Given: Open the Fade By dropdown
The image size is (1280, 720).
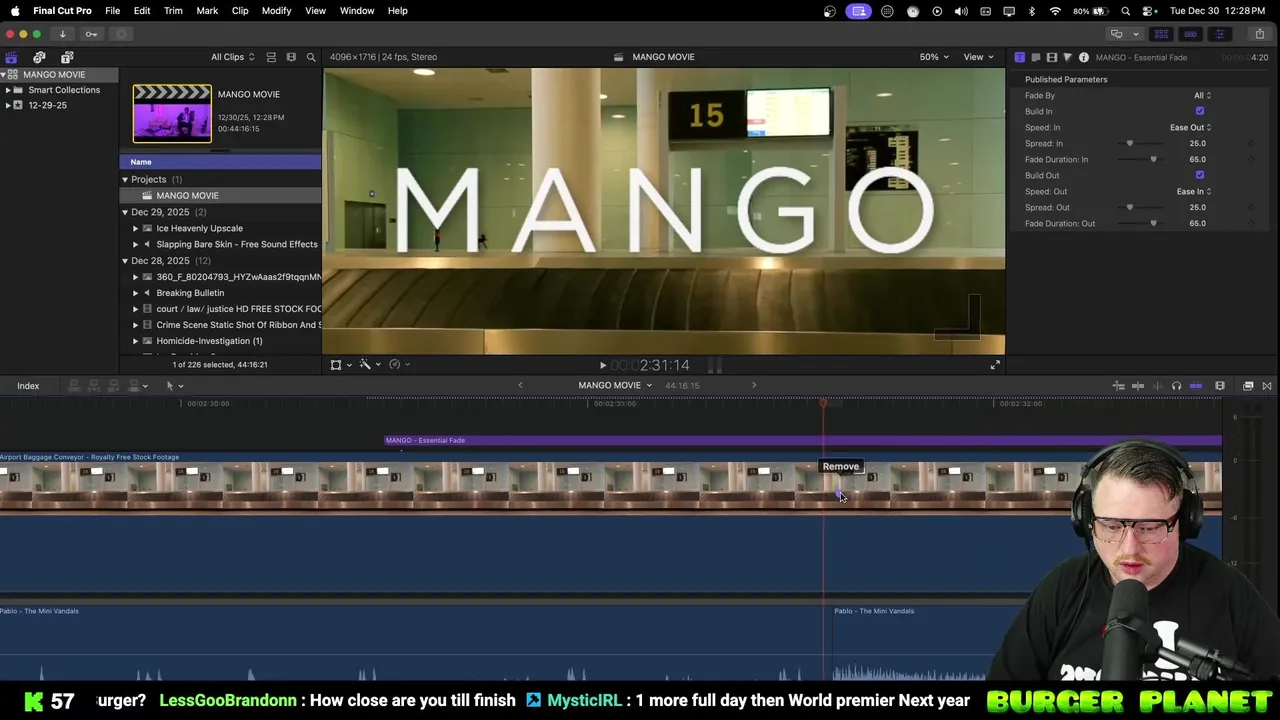Looking at the screenshot, I should (x=1202, y=95).
